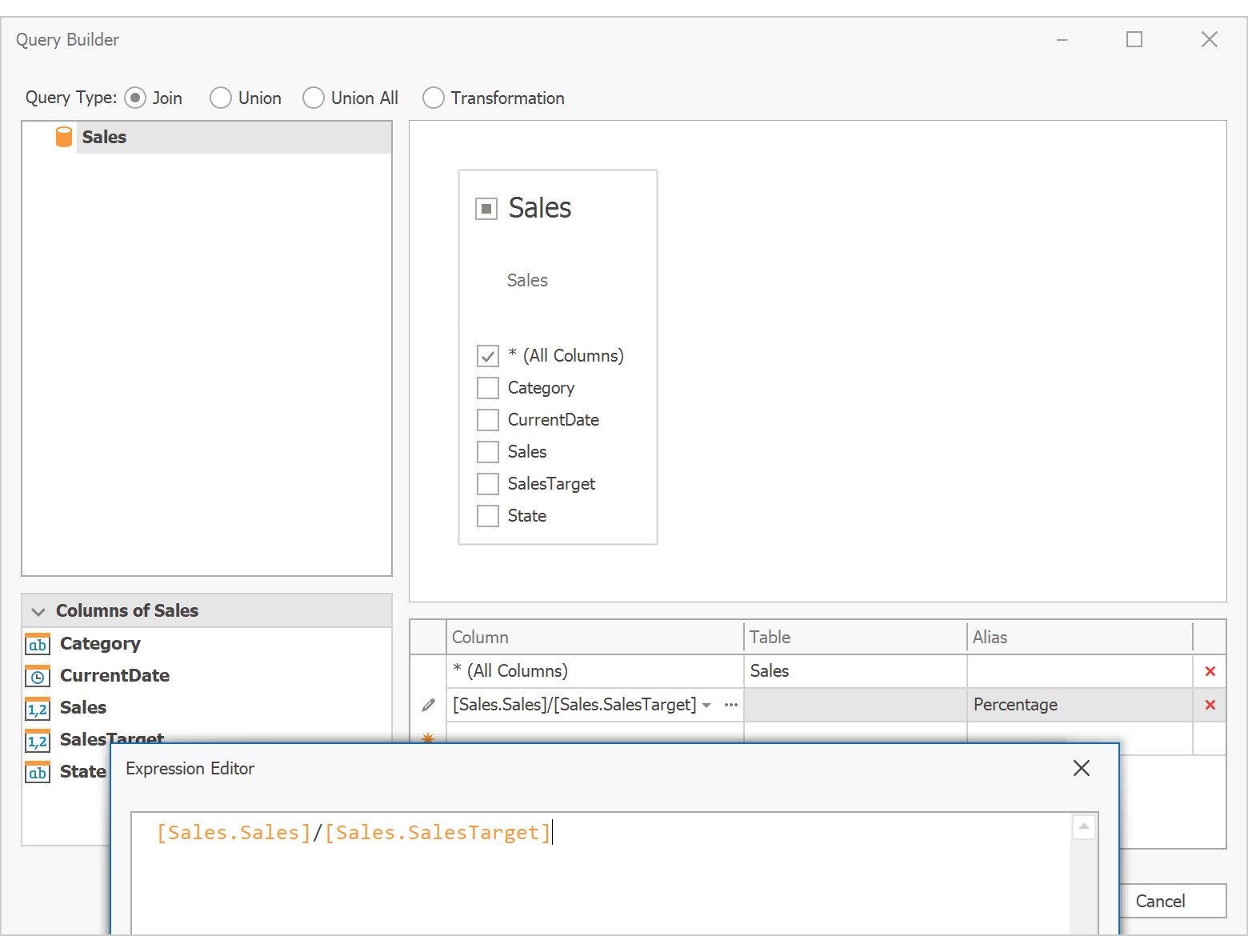
Task: Close the Expression Editor dialog
Action: pyautogui.click(x=1082, y=768)
